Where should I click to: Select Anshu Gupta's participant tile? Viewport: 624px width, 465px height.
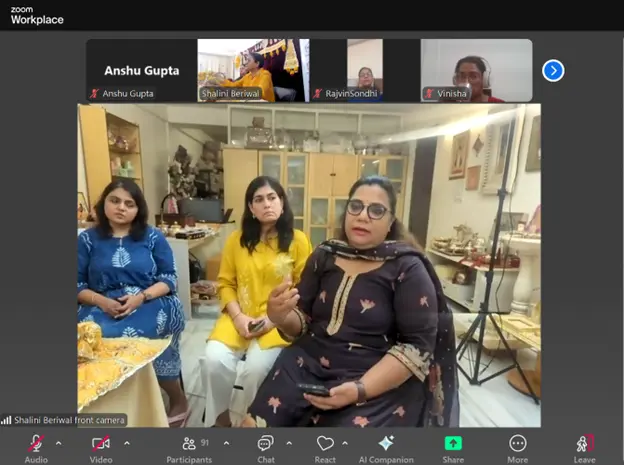coord(141,71)
